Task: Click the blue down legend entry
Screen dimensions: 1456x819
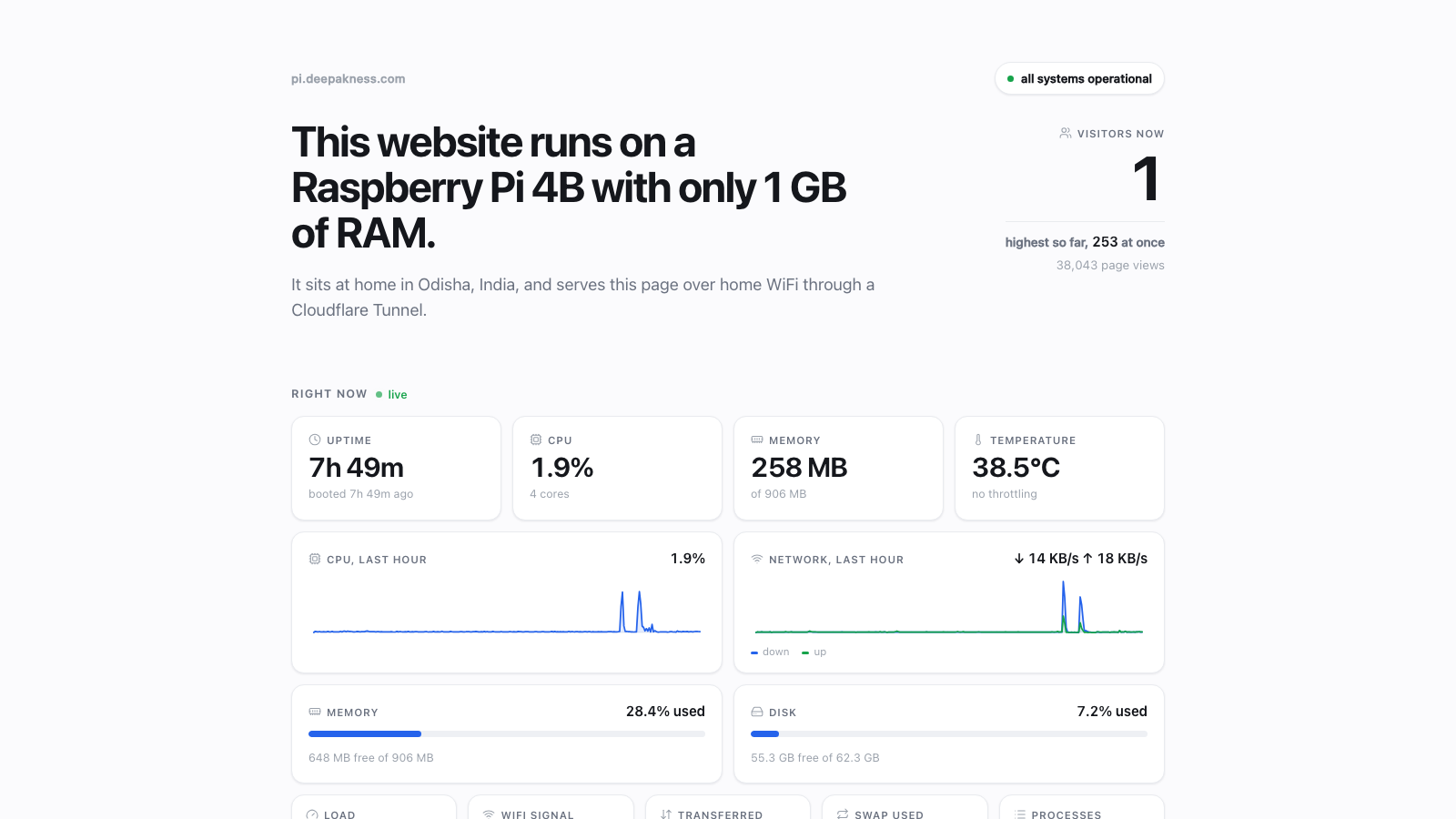Action: 770,652
